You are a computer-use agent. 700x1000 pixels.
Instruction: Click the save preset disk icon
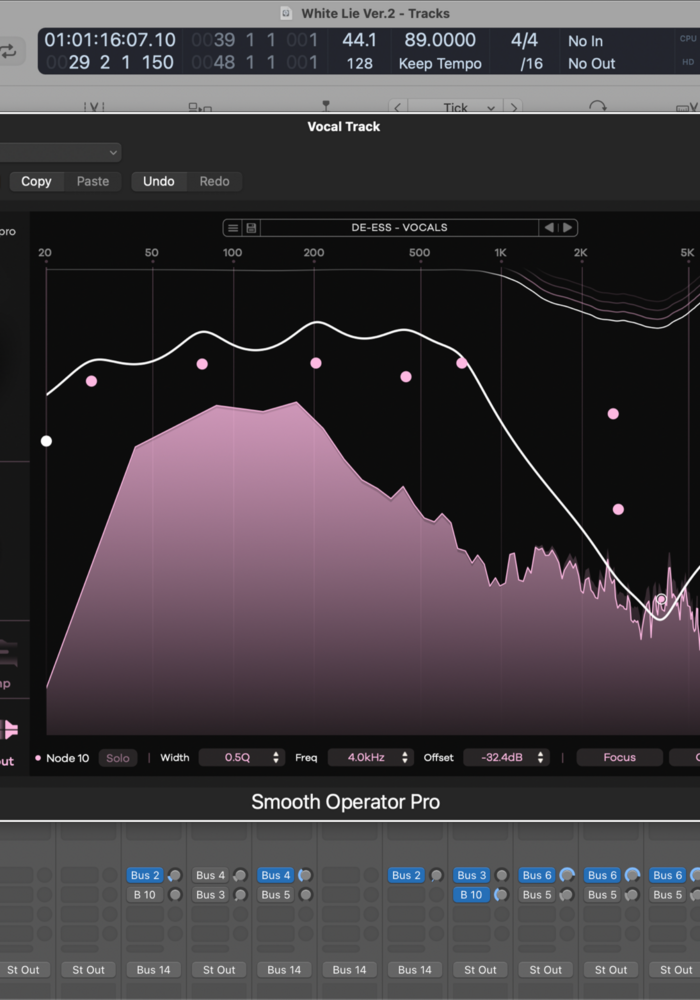(251, 228)
